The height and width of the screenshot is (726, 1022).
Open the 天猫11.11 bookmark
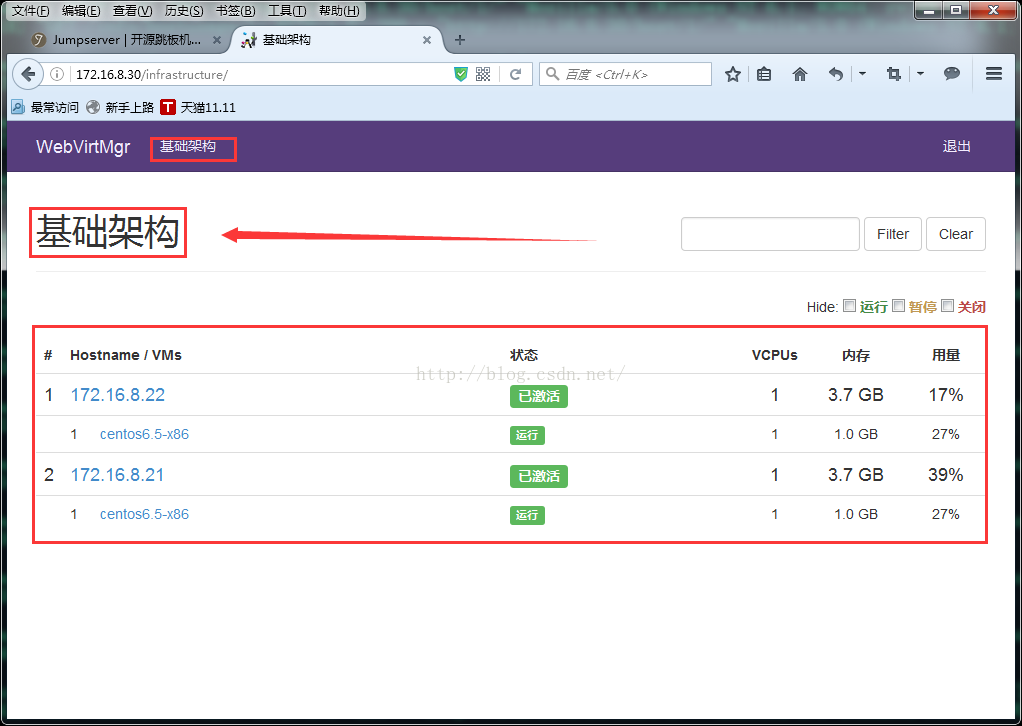tap(199, 107)
